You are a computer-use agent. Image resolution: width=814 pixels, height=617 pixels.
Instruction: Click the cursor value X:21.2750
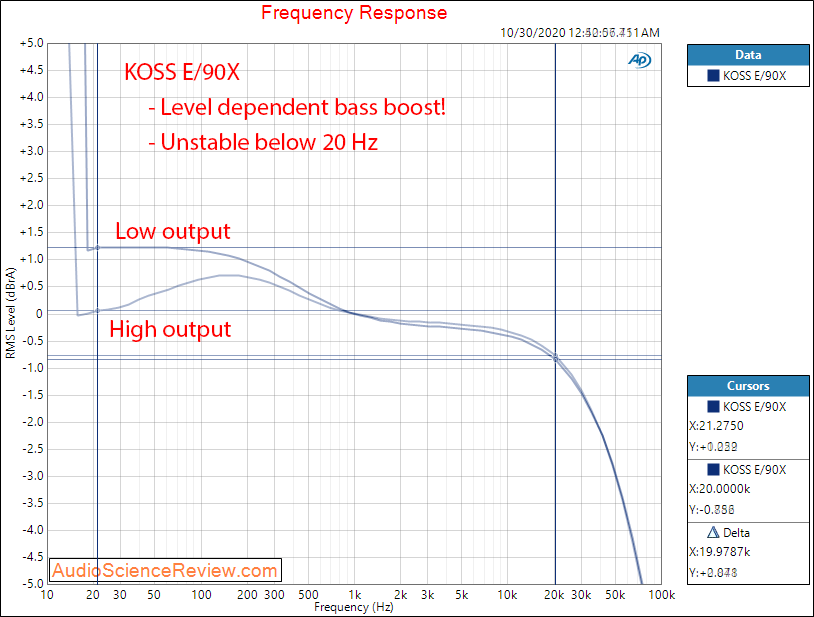[716, 426]
